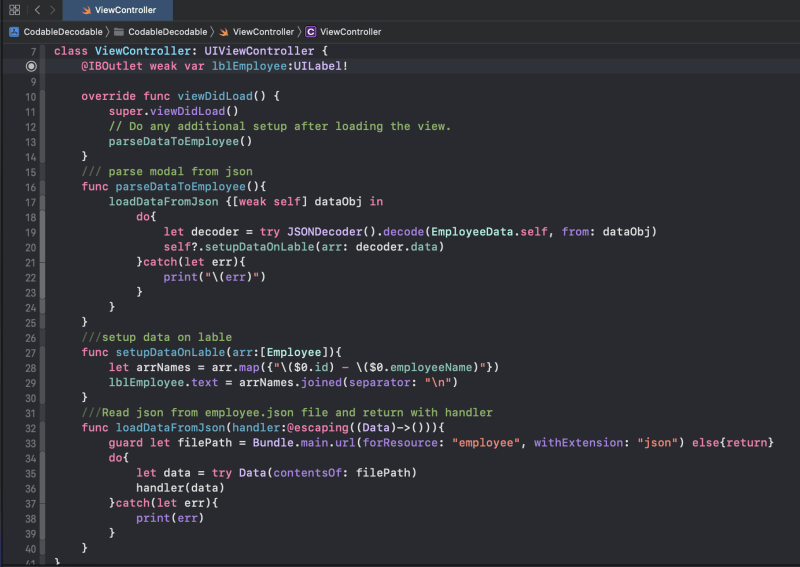Click on 'EmployeeData' type on line 19

[472, 231]
